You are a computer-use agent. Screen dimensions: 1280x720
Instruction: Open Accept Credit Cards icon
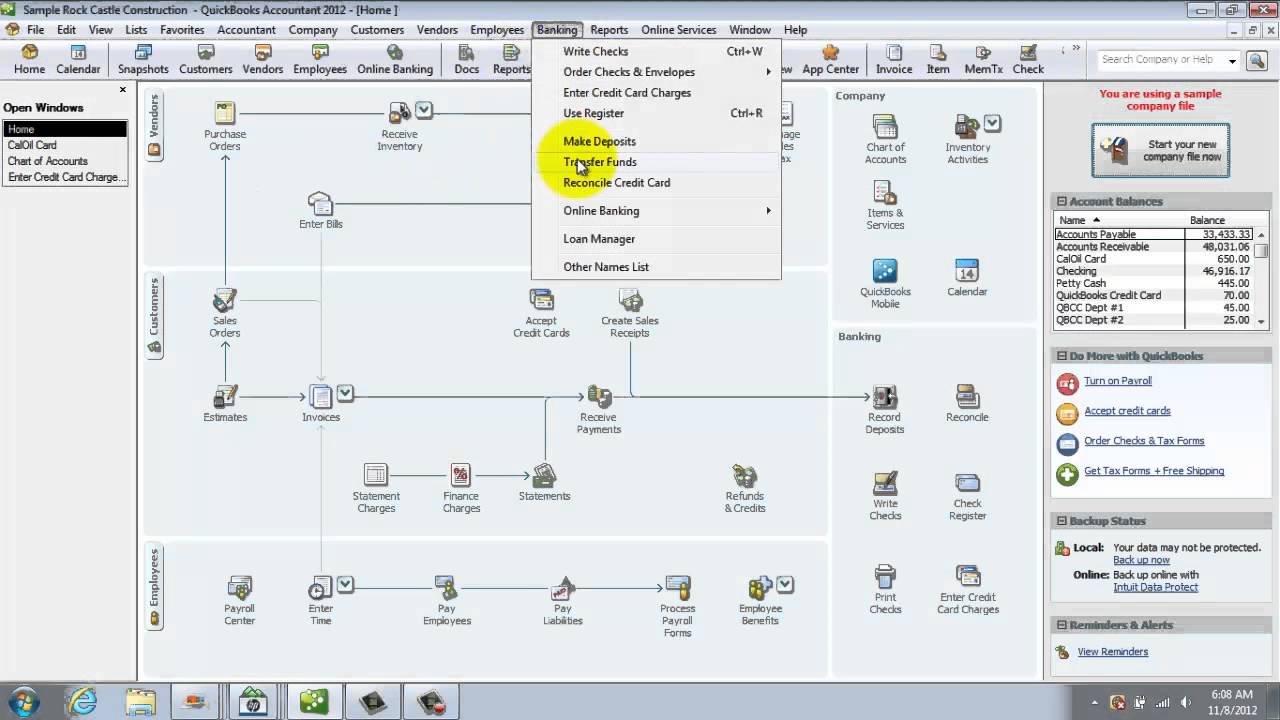(x=541, y=300)
